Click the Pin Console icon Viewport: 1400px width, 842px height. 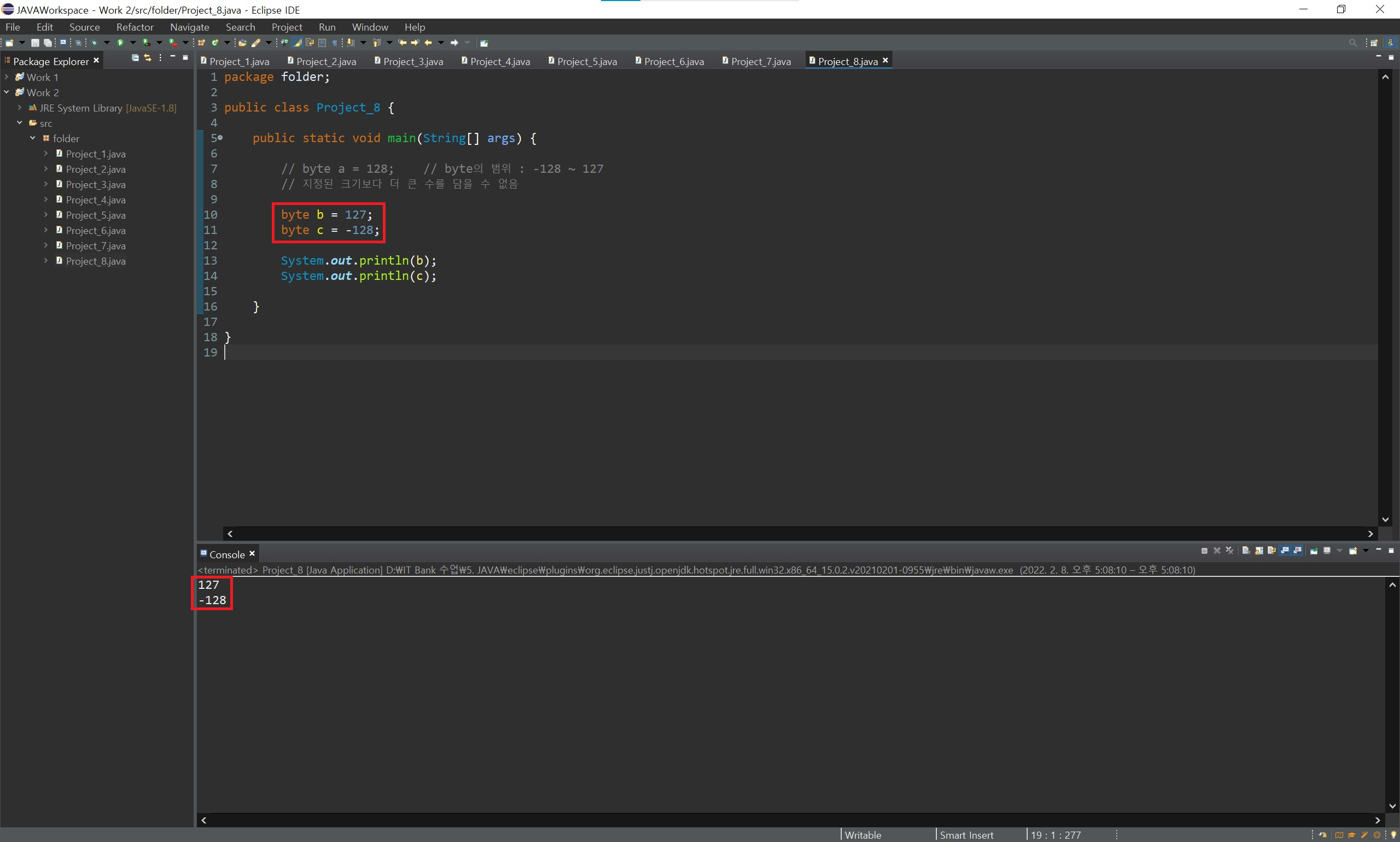pos(1314,551)
